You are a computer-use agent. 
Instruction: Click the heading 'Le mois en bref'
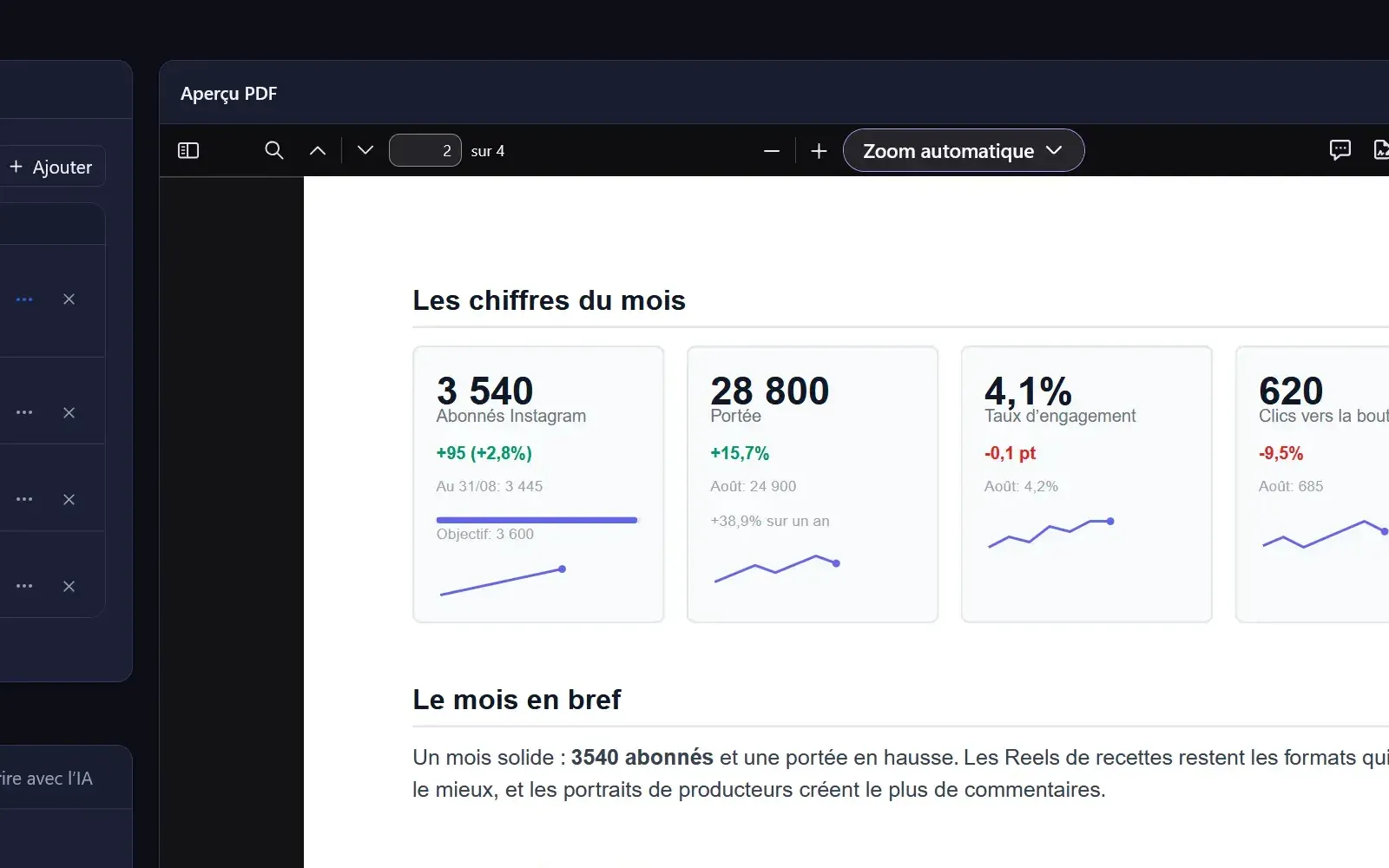pyautogui.click(x=517, y=700)
